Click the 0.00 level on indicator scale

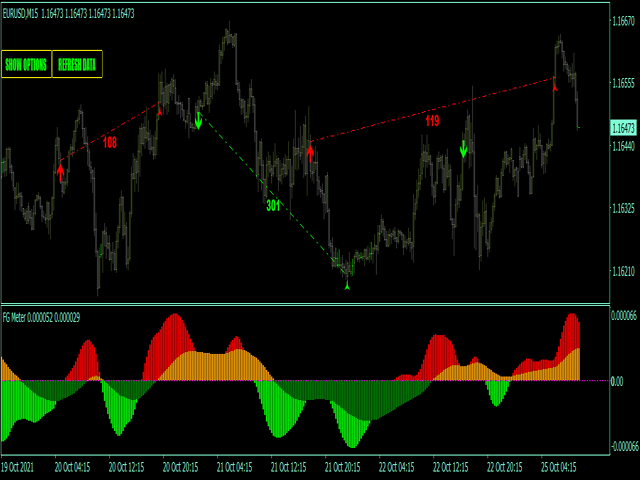click(x=617, y=382)
